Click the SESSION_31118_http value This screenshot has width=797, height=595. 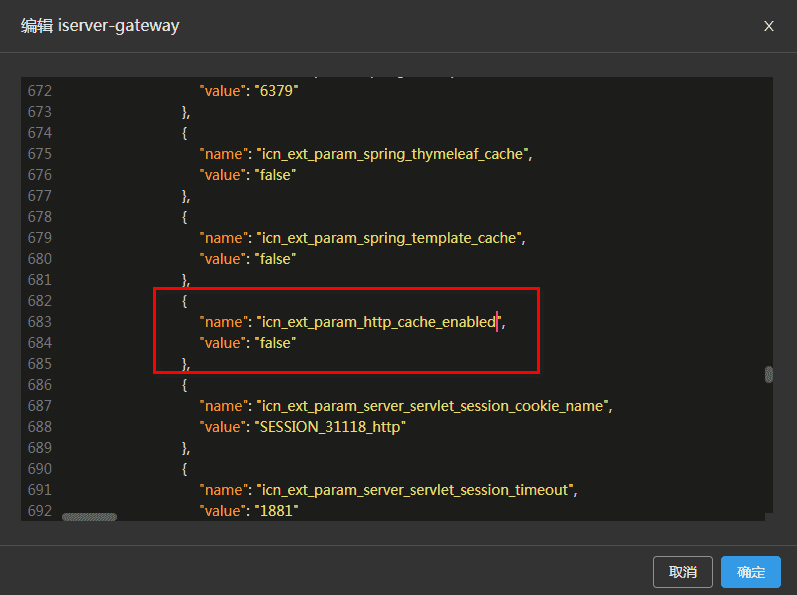330,427
